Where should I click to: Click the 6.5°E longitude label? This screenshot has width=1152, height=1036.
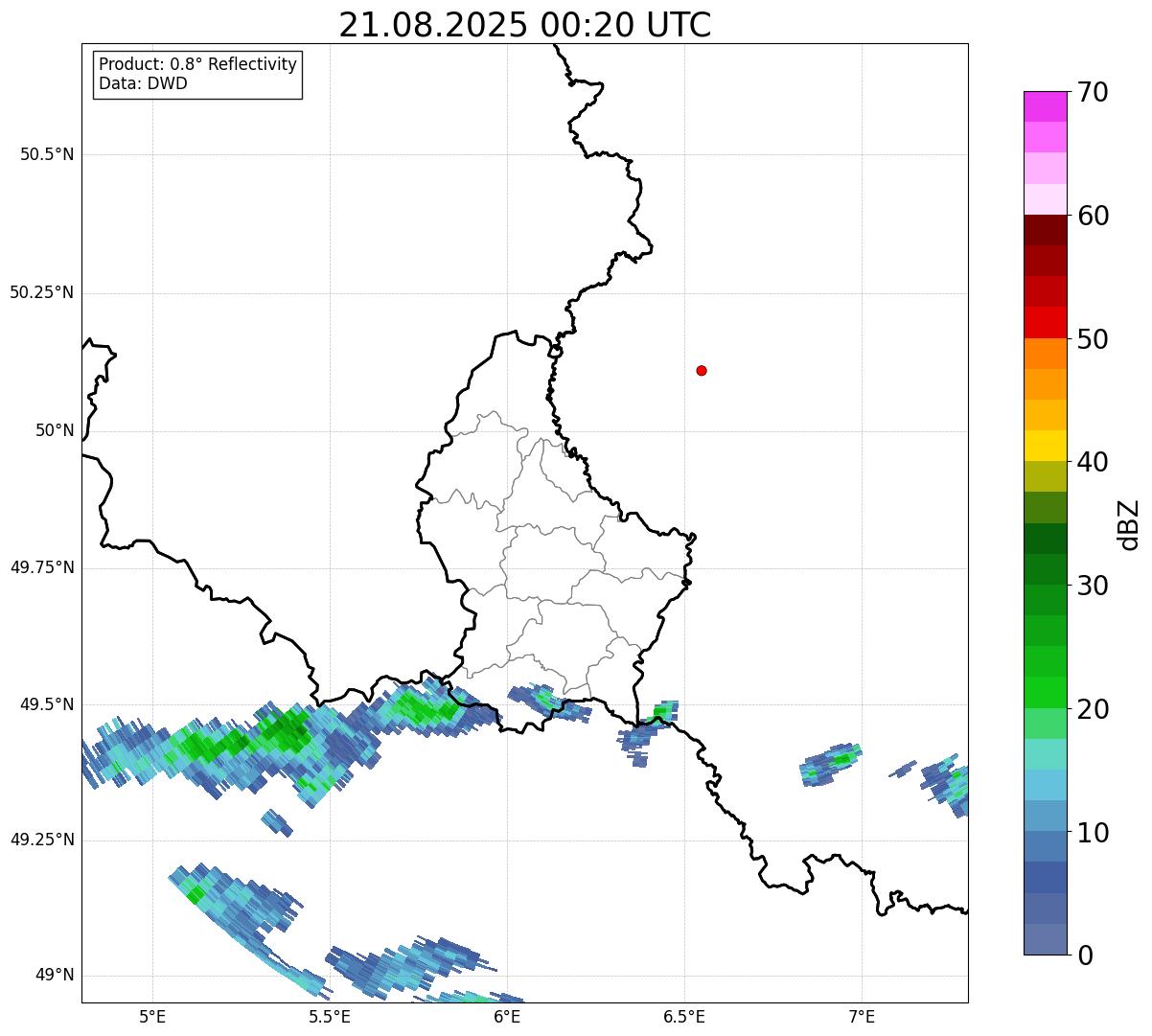pyautogui.click(x=684, y=1016)
